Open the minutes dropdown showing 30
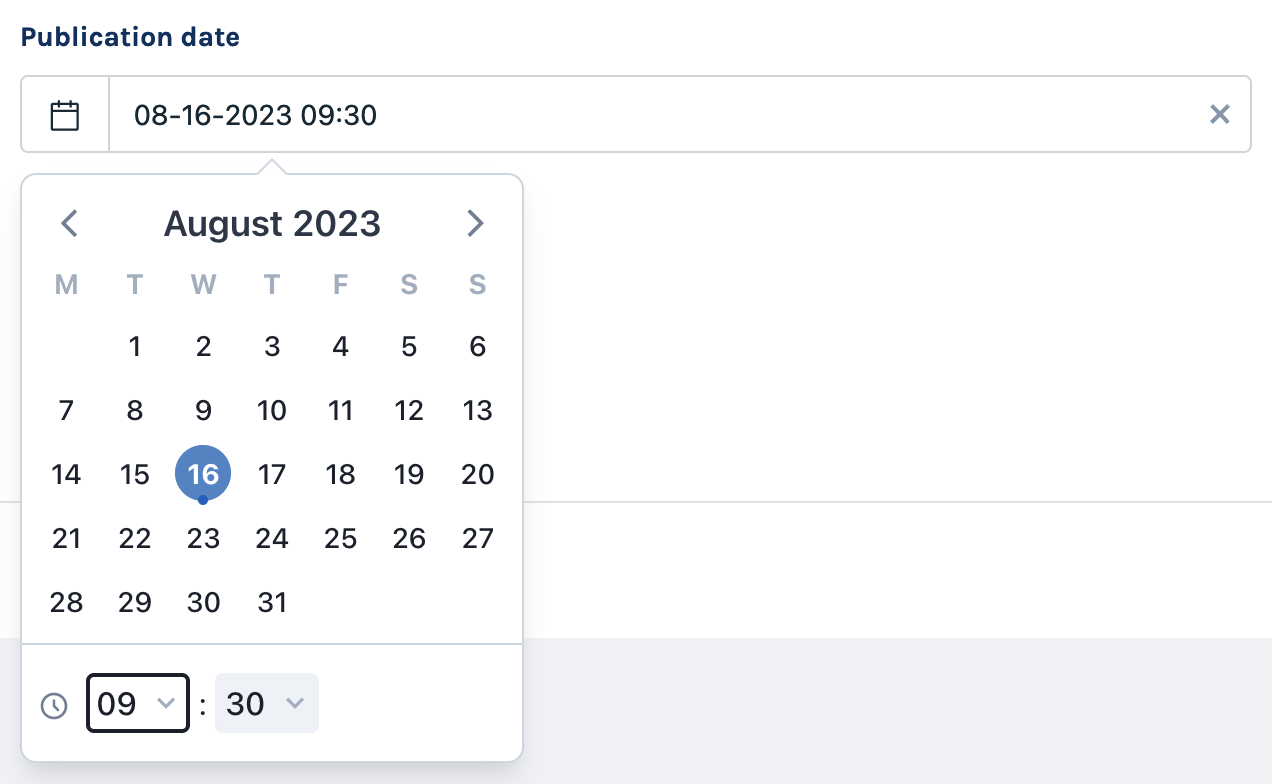1272x784 pixels. click(266, 704)
